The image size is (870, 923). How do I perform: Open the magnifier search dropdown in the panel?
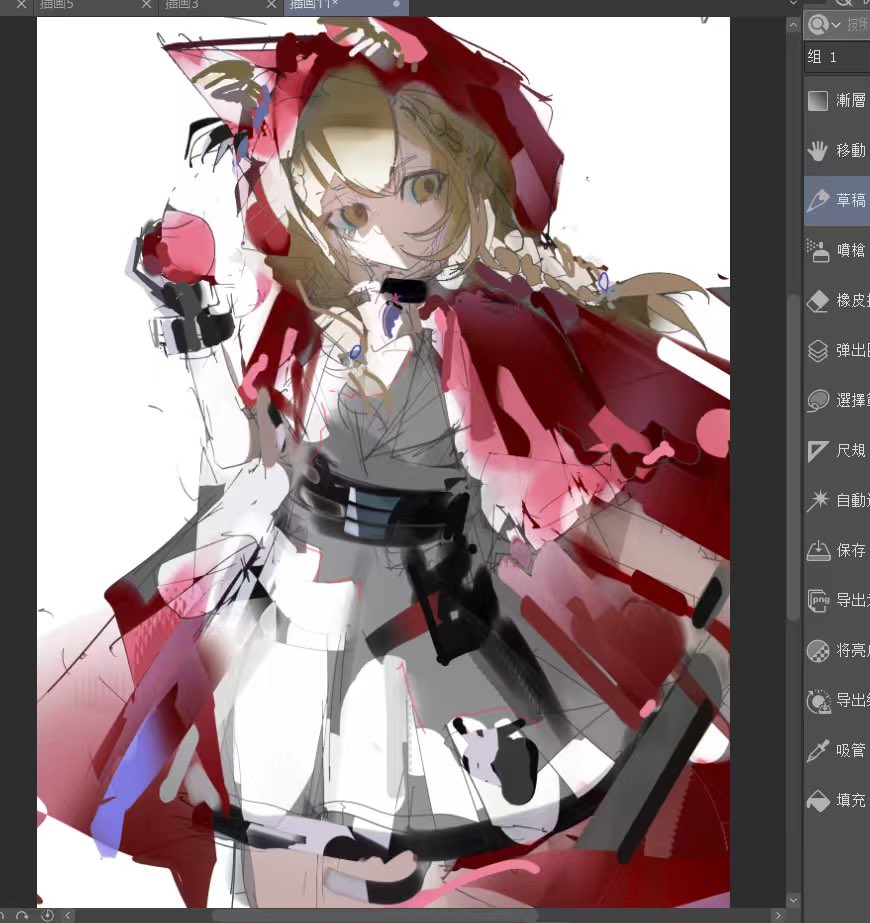click(823, 24)
